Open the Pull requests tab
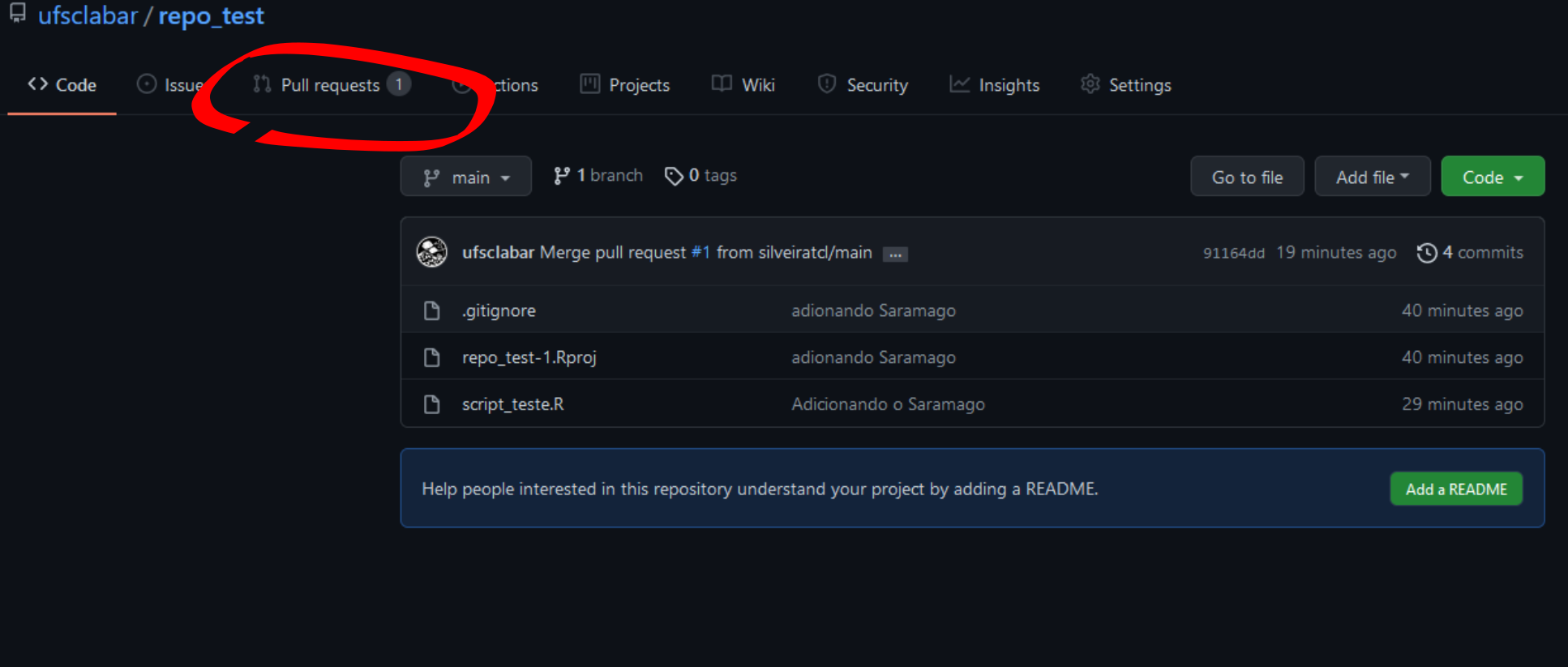1568x667 pixels. tap(331, 84)
